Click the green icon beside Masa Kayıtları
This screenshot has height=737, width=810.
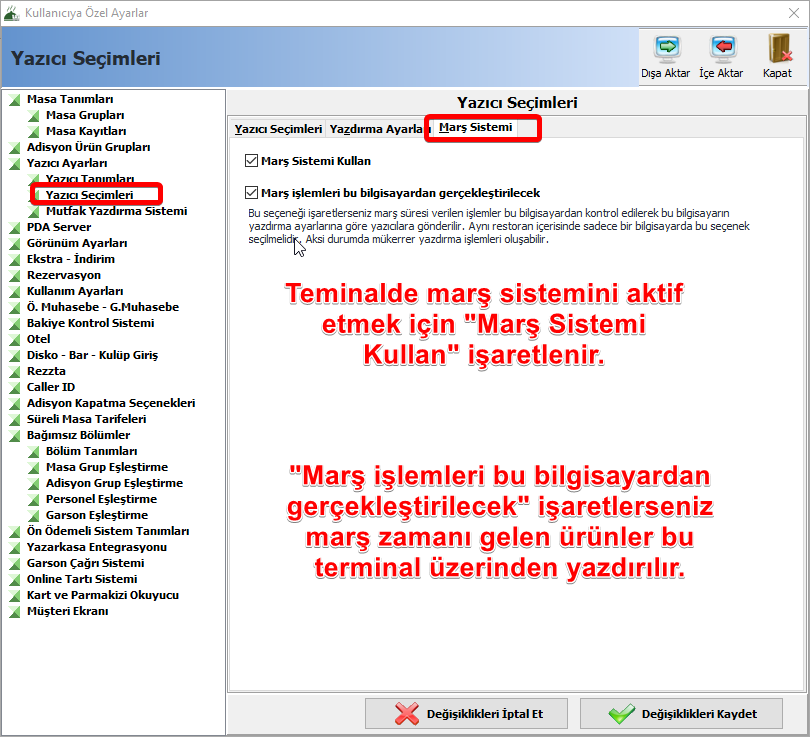pos(34,132)
